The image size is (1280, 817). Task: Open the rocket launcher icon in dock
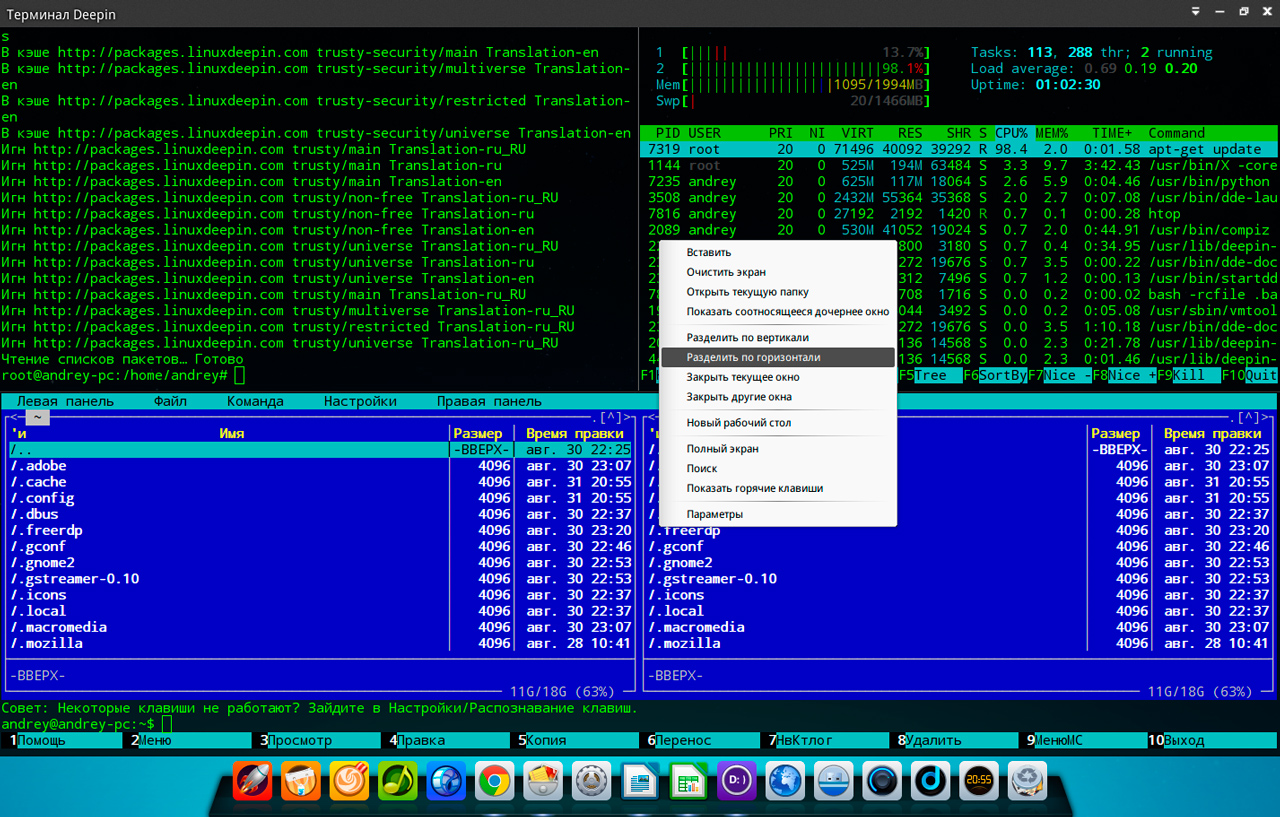[252, 780]
